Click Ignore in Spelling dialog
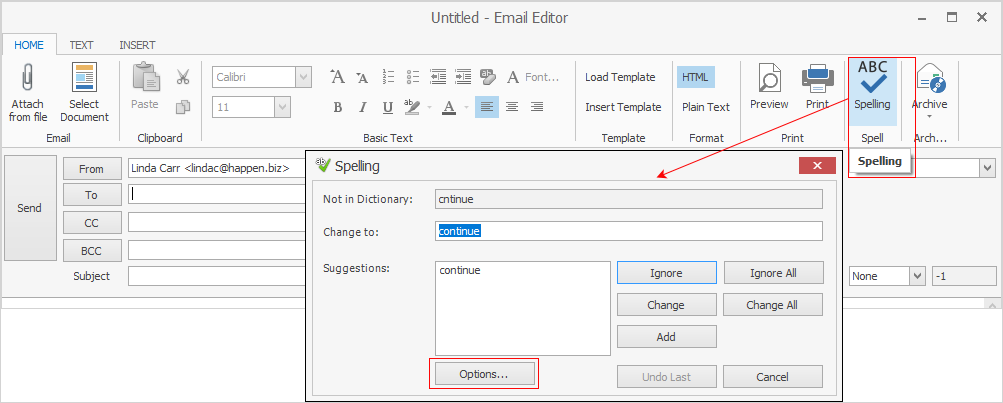Screen dimensions: 1003x403 click(x=667, y=273)
